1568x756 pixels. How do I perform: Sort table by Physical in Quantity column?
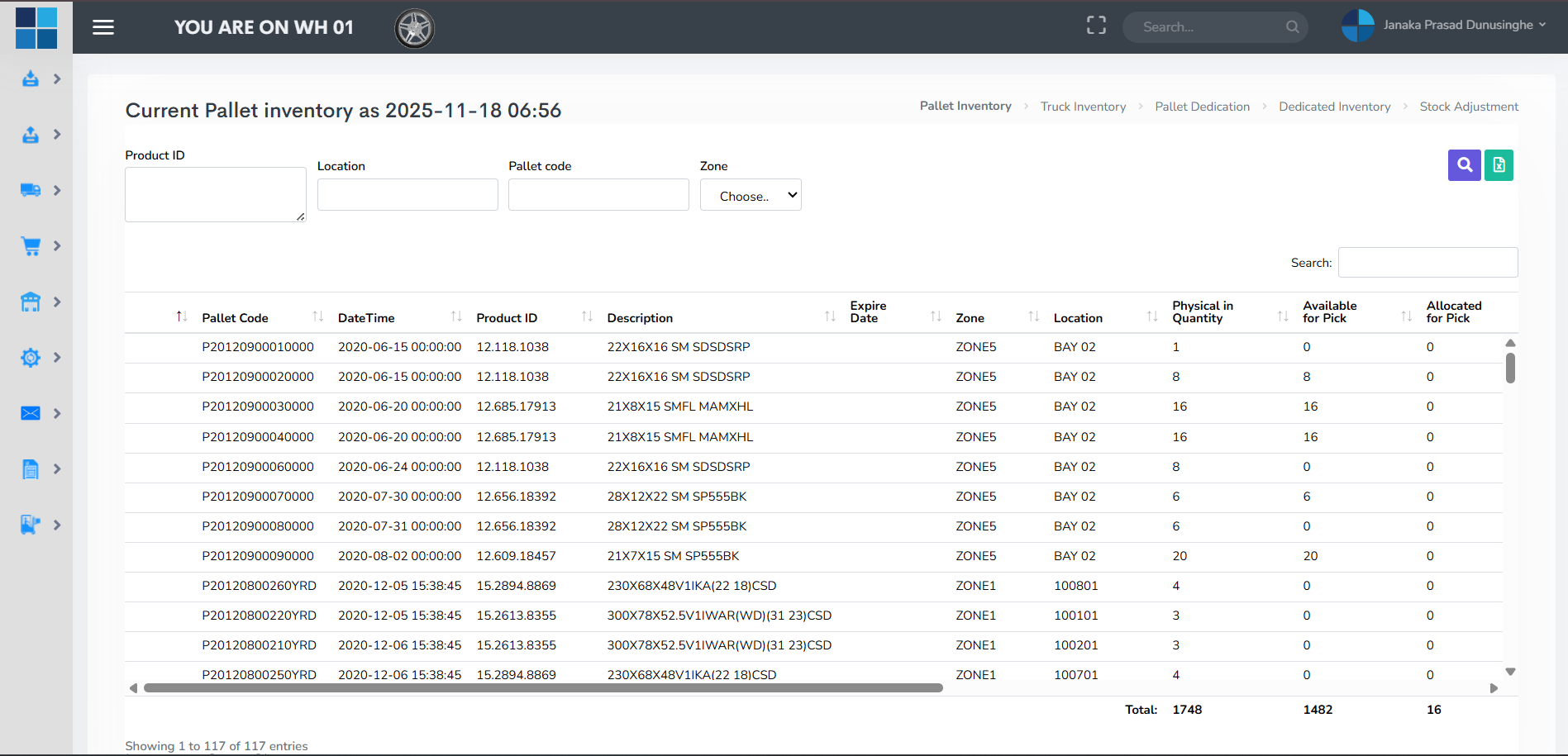coord(1202,312)
